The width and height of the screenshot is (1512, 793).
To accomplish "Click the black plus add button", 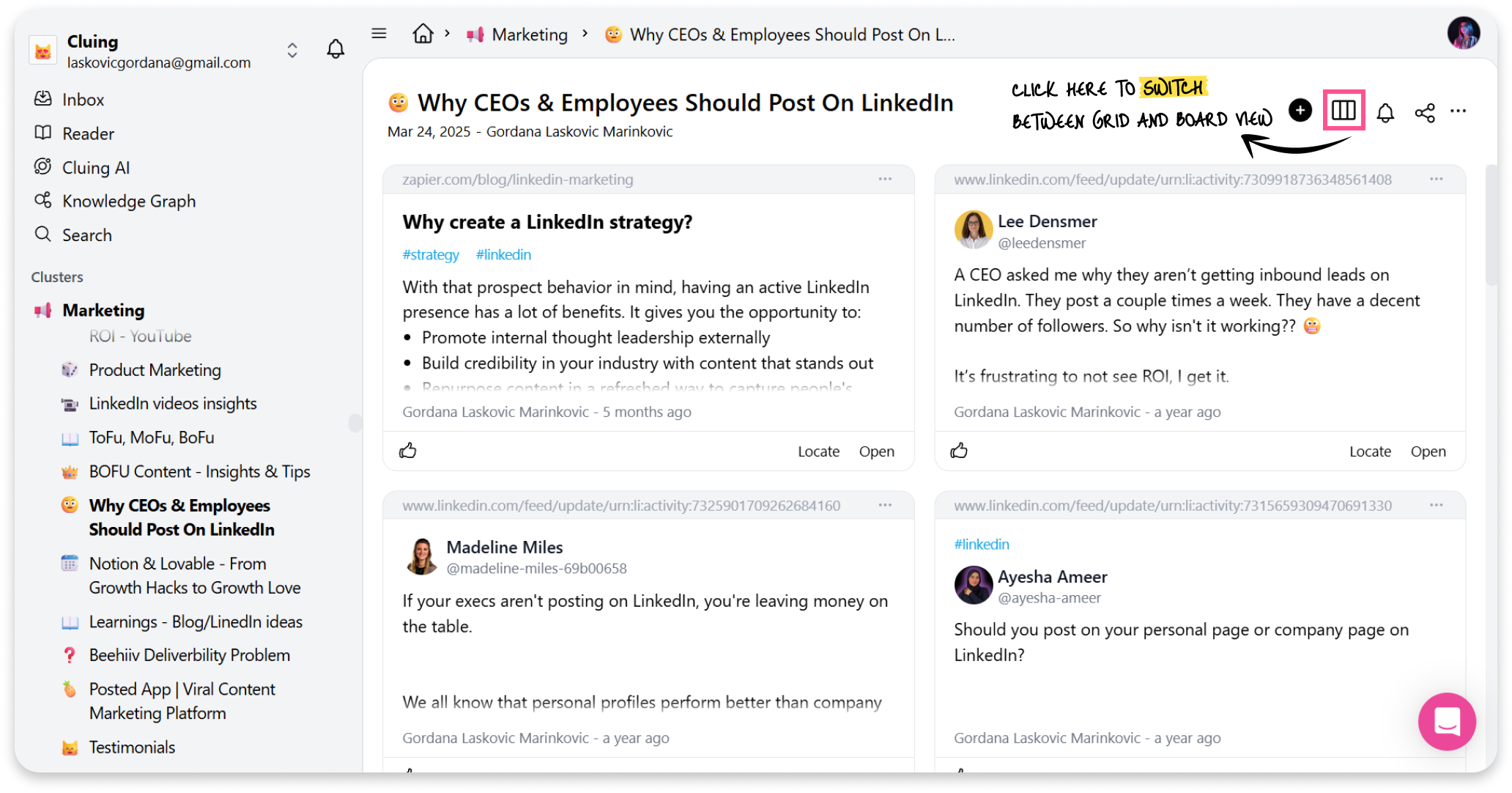I will [1300, 111].
